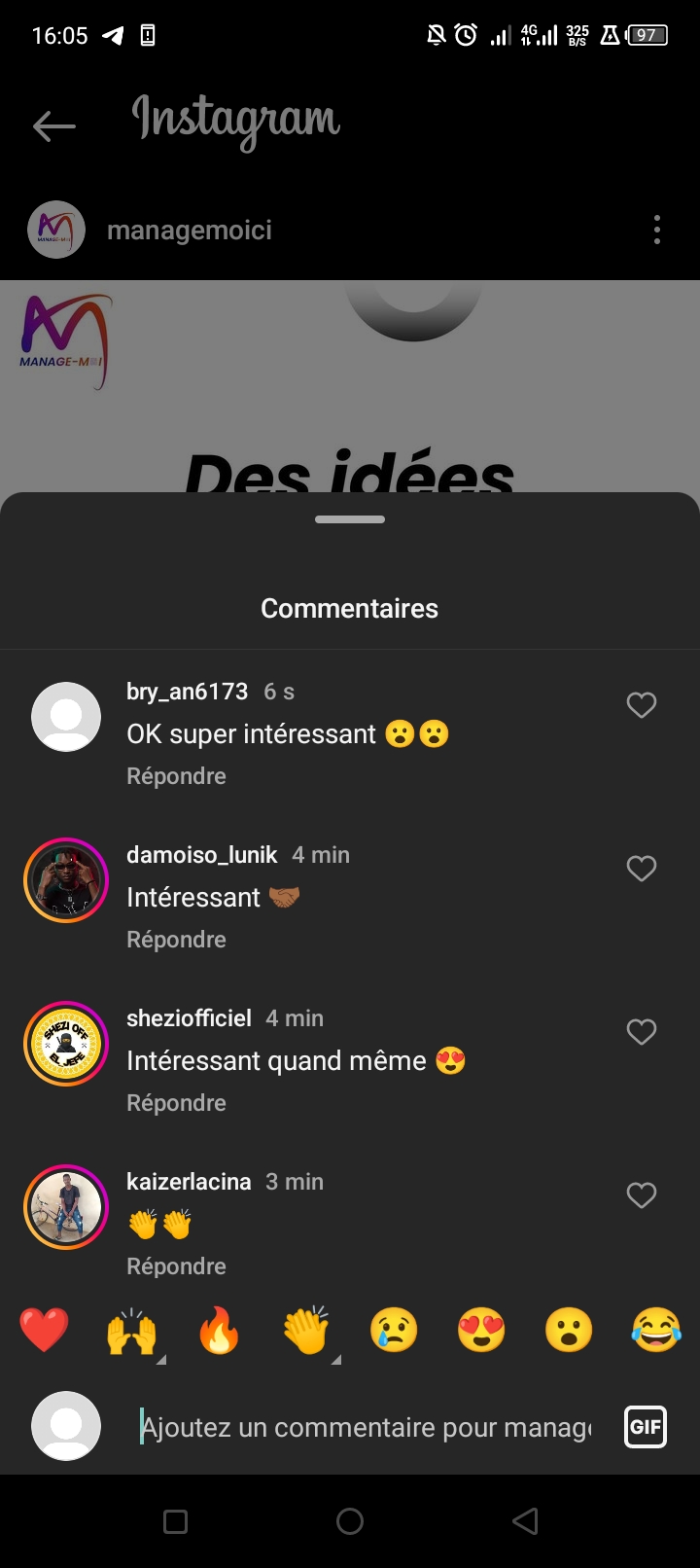This screenshot has width=700, height=1568.
Task: Open the three-dot post options menu
Action: coord(657,231)
